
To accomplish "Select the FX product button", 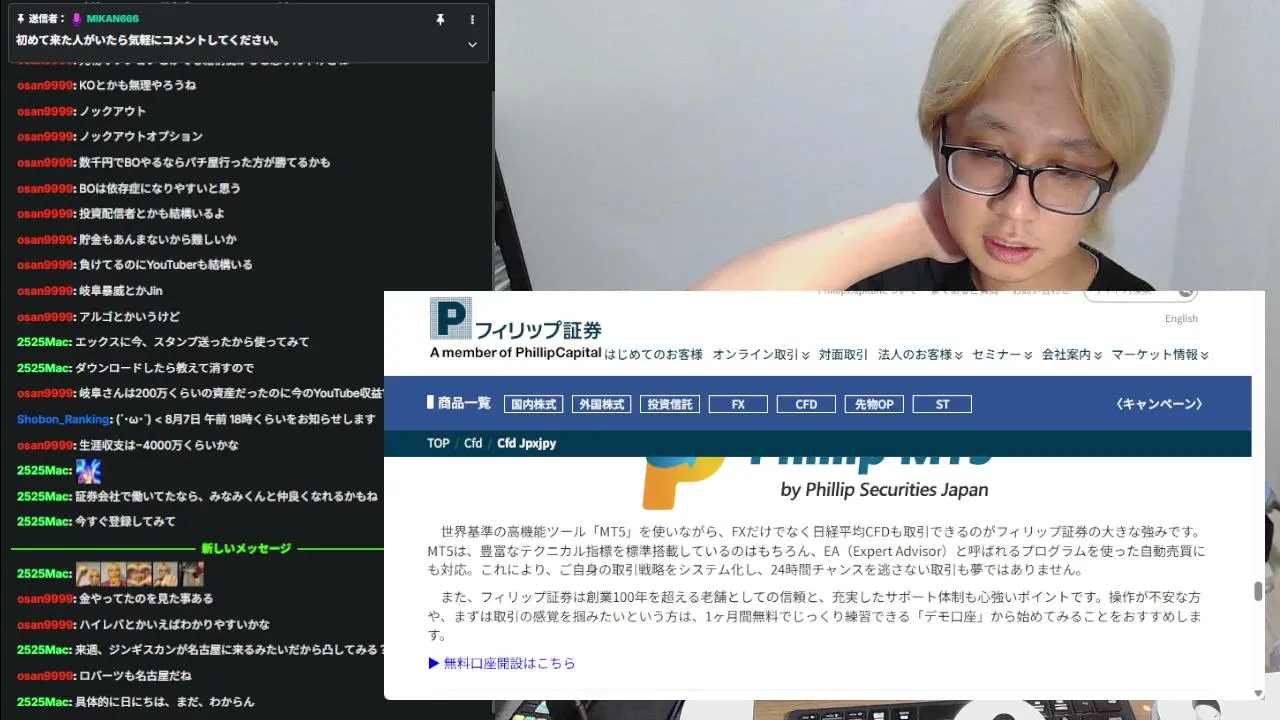I will [738, 404].
